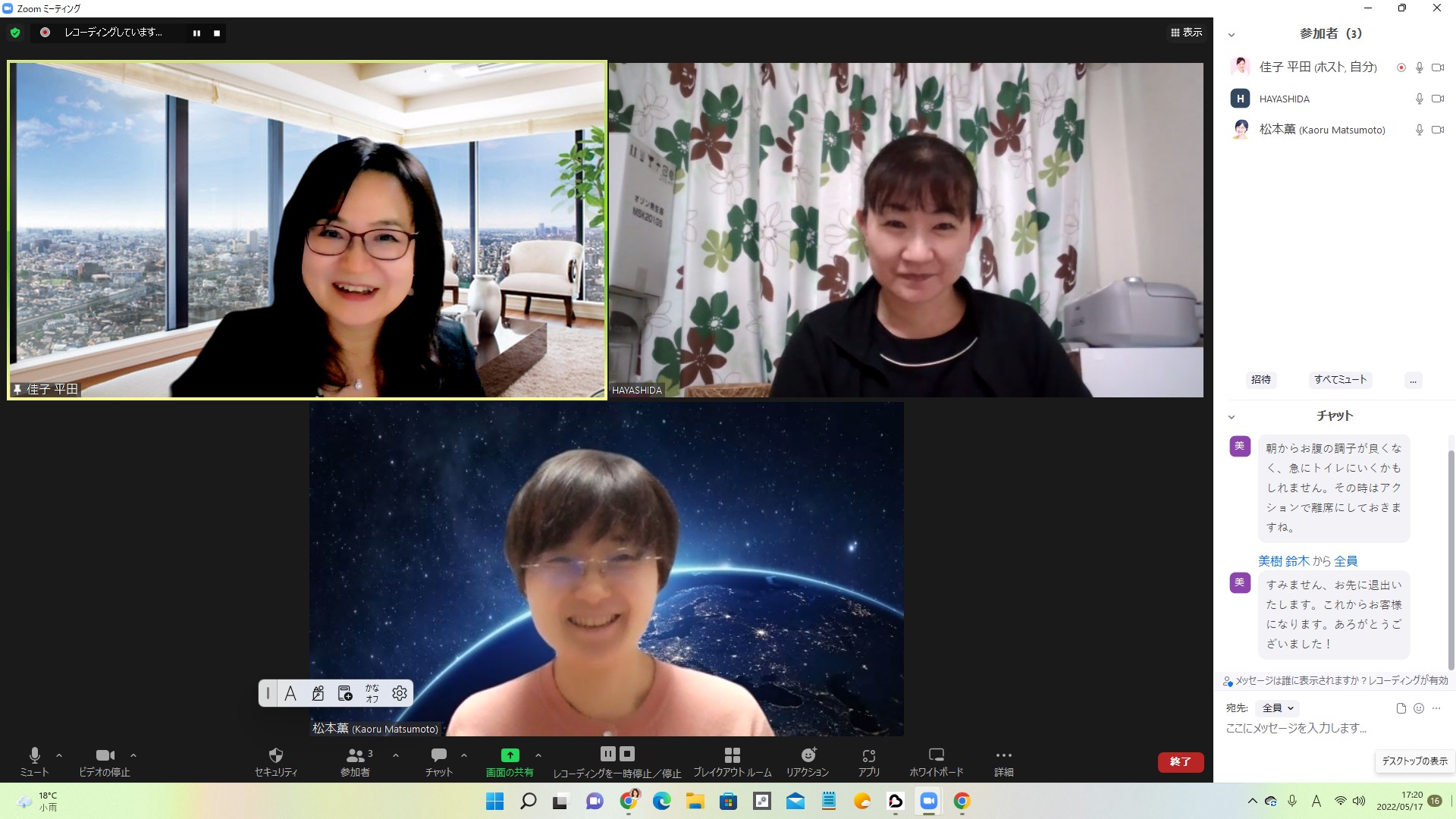Image resolution: width=1456 pixels, height=819 pixels.
Task: Click the 招待 invite button
Action: coord(1261,380)
